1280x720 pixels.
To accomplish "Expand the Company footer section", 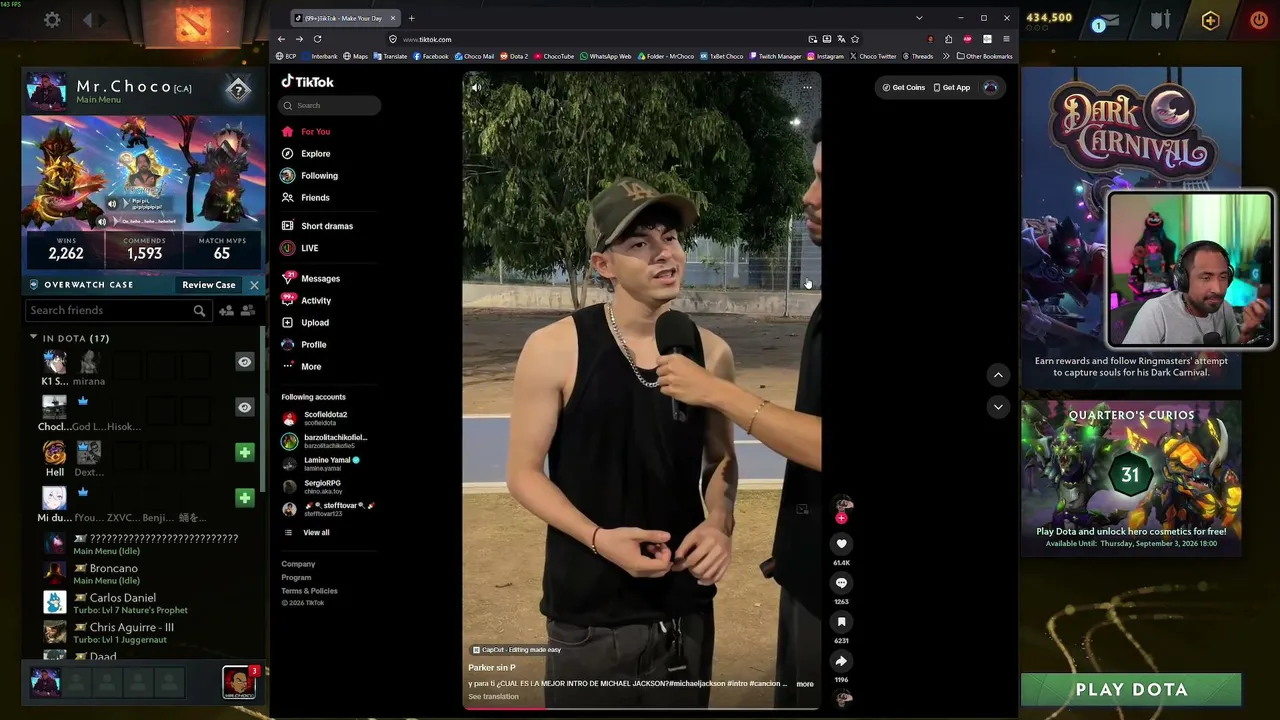I will click(x=298, y=564).
